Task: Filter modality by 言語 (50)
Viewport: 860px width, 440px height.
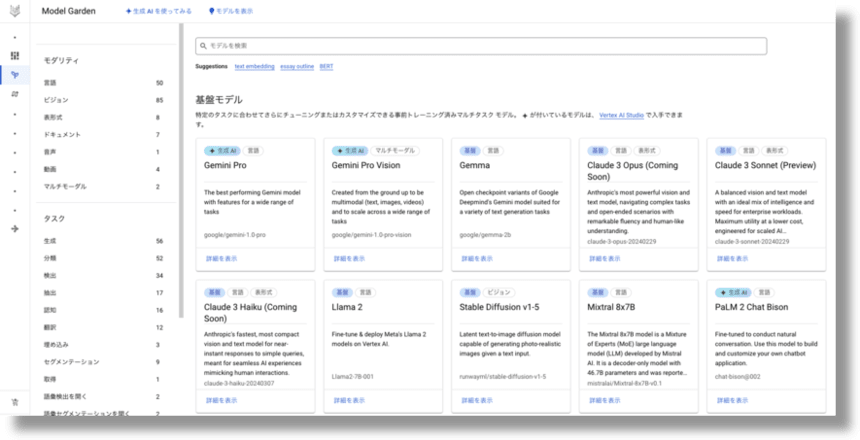Action: (104, 83)
